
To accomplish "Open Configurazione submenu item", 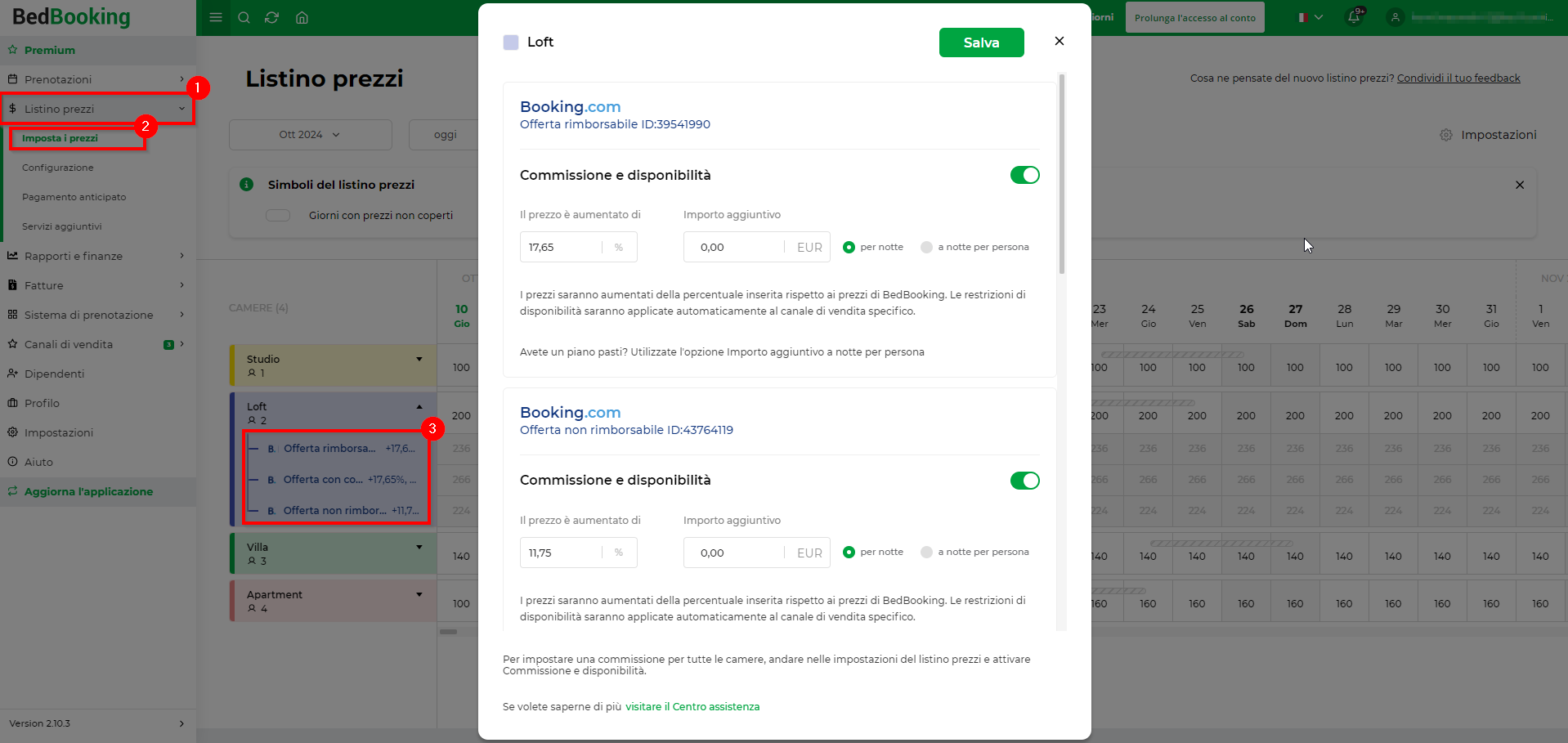I will [x=58, y=168].
